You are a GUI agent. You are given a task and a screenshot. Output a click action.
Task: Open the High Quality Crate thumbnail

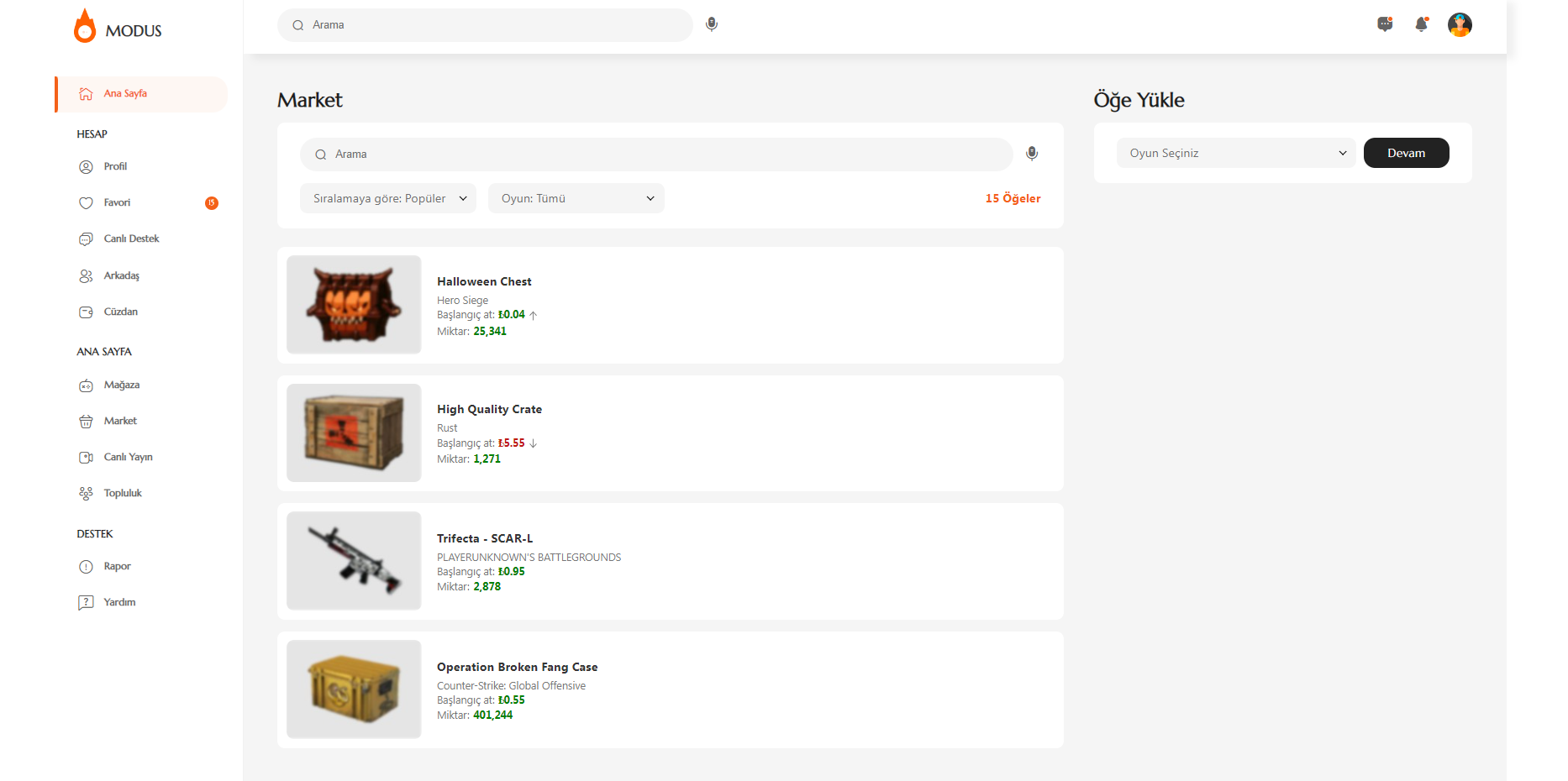pos(354,432)
